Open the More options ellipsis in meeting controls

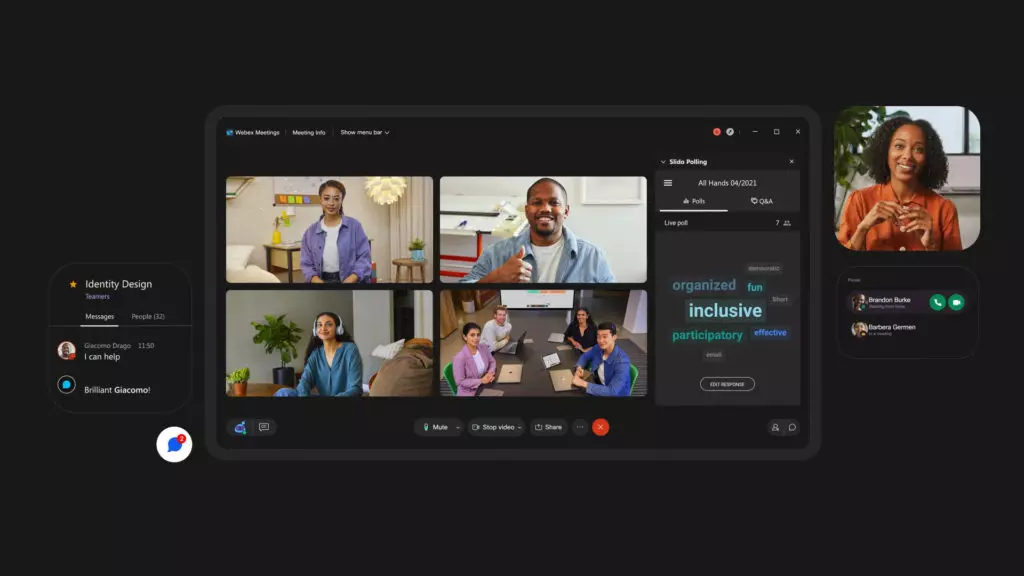(x=580, y=427)
